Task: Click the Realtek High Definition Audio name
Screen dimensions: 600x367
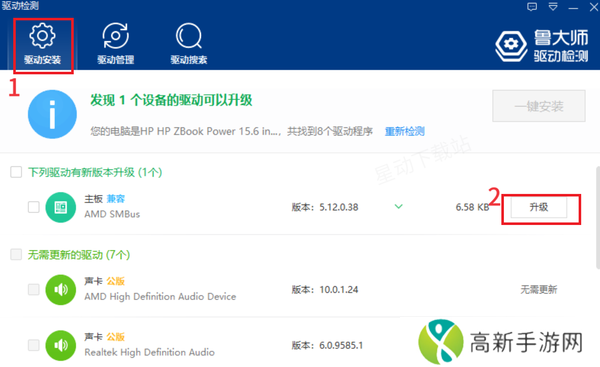Action: [149, 352]
